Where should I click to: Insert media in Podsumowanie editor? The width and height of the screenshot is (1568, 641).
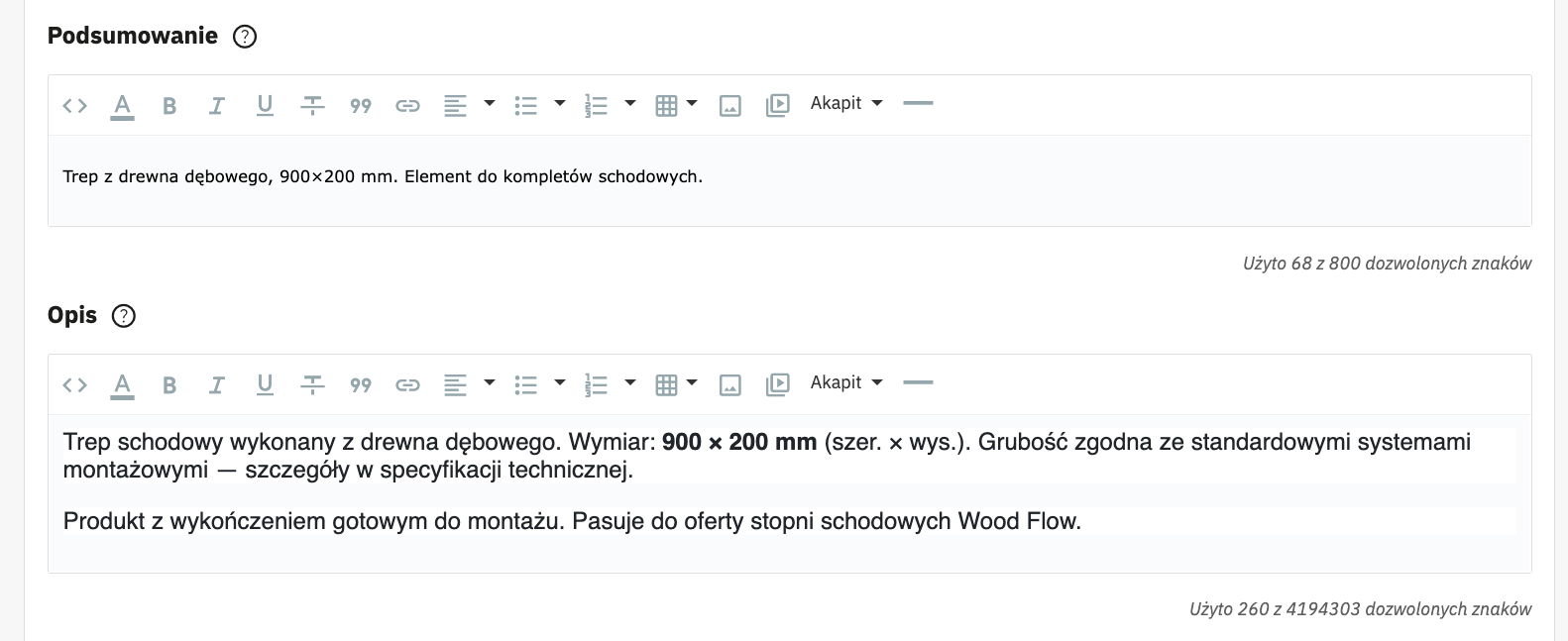click(778, 105)
